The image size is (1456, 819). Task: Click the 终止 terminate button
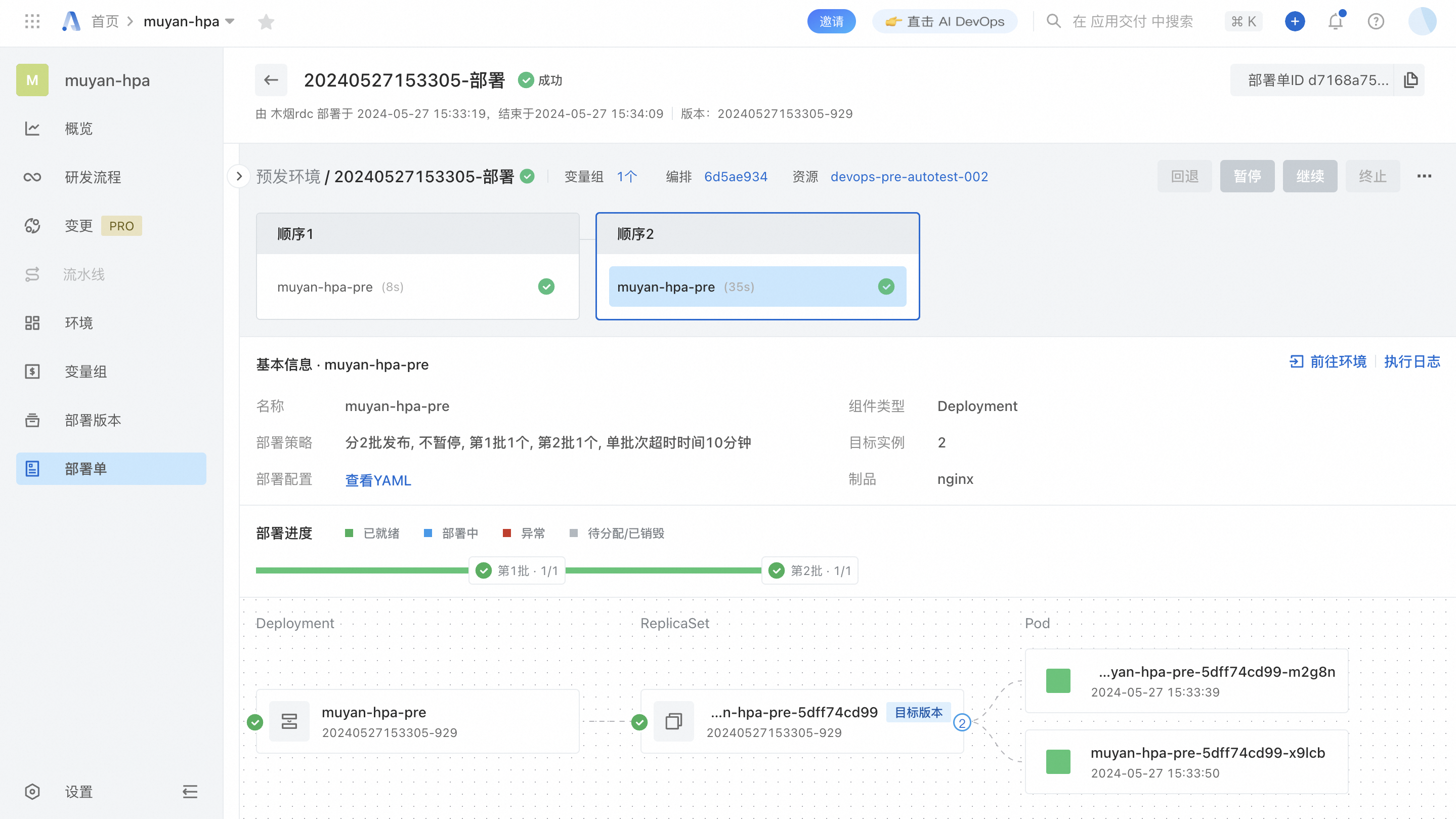coord(1373,177)
